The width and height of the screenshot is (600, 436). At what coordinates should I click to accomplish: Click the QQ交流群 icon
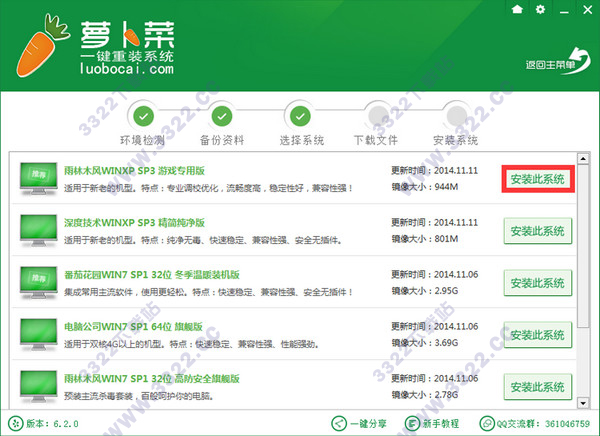[487, 424]
